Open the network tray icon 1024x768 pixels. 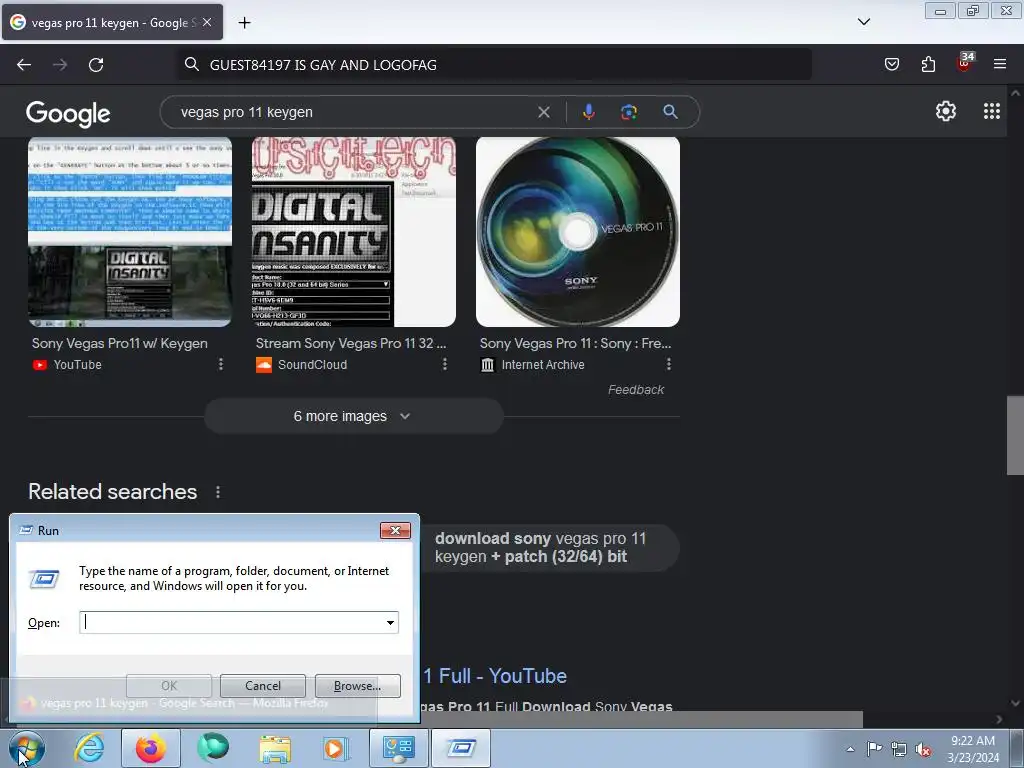click(x=899, y=749)
